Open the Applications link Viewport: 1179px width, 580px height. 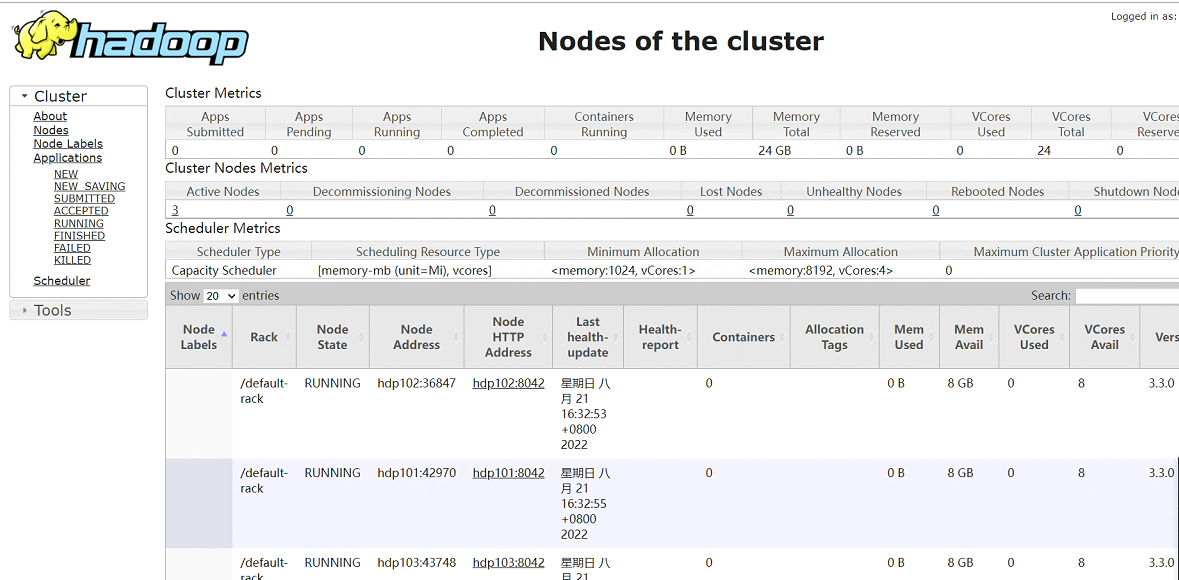[x=68, y=158]
